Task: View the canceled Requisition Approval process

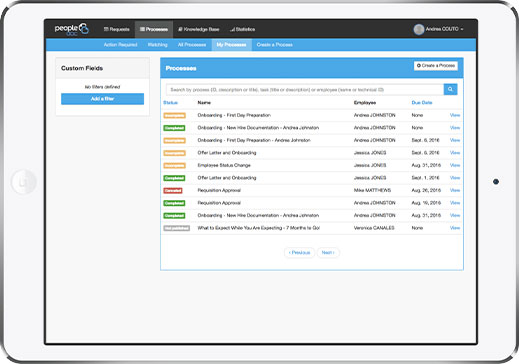Action: point(455,190)
